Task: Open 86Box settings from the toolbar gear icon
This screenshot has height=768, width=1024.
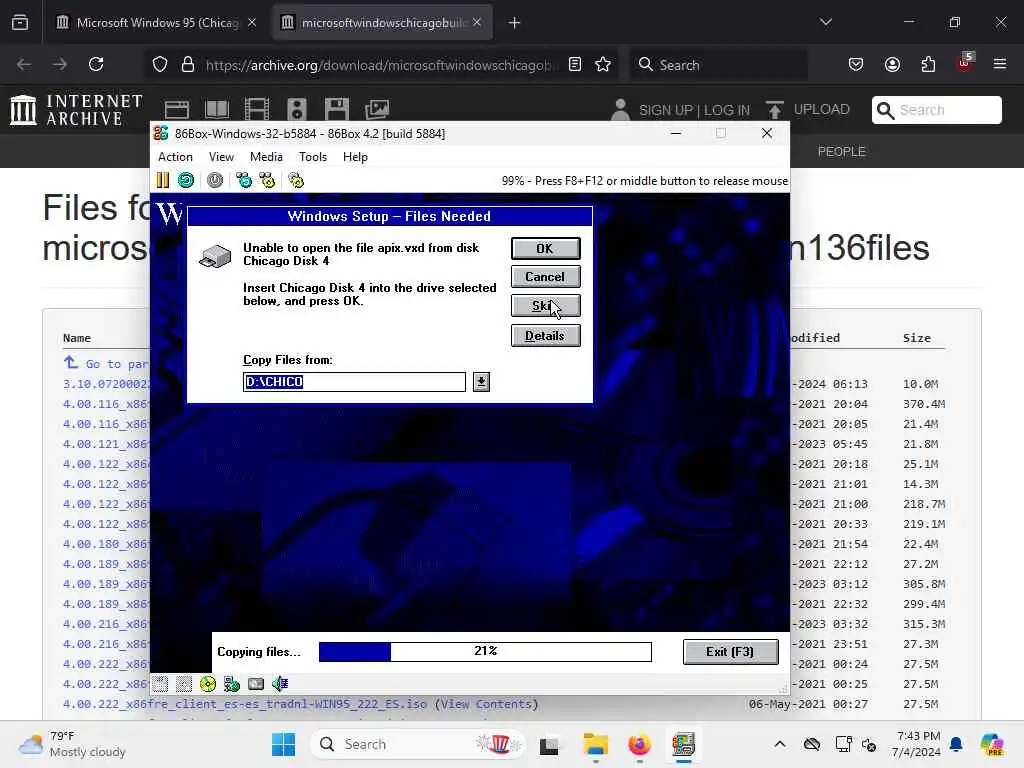Action: tap(296, 180)
